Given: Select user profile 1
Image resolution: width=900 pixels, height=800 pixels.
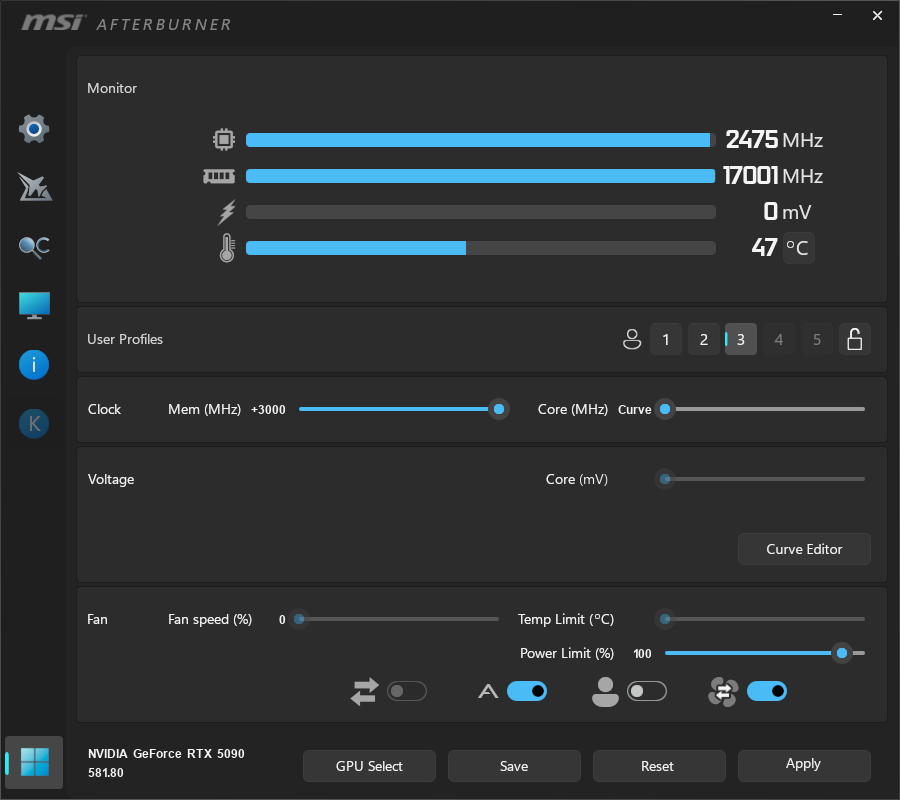Looking at the screenshot, I should (x=666, y=340).
